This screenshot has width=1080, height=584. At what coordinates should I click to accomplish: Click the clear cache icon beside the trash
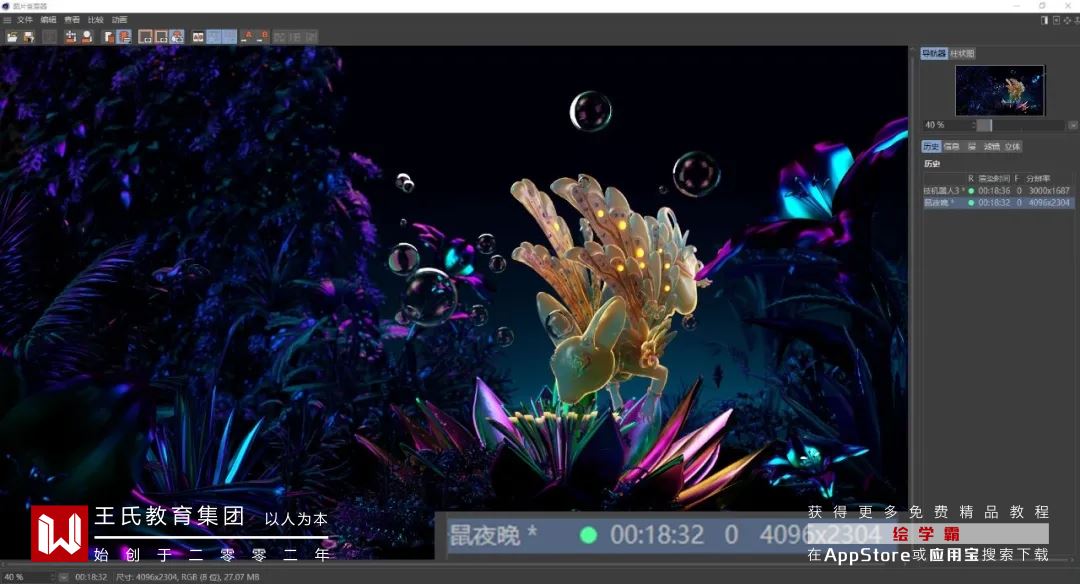pos(87,36)
